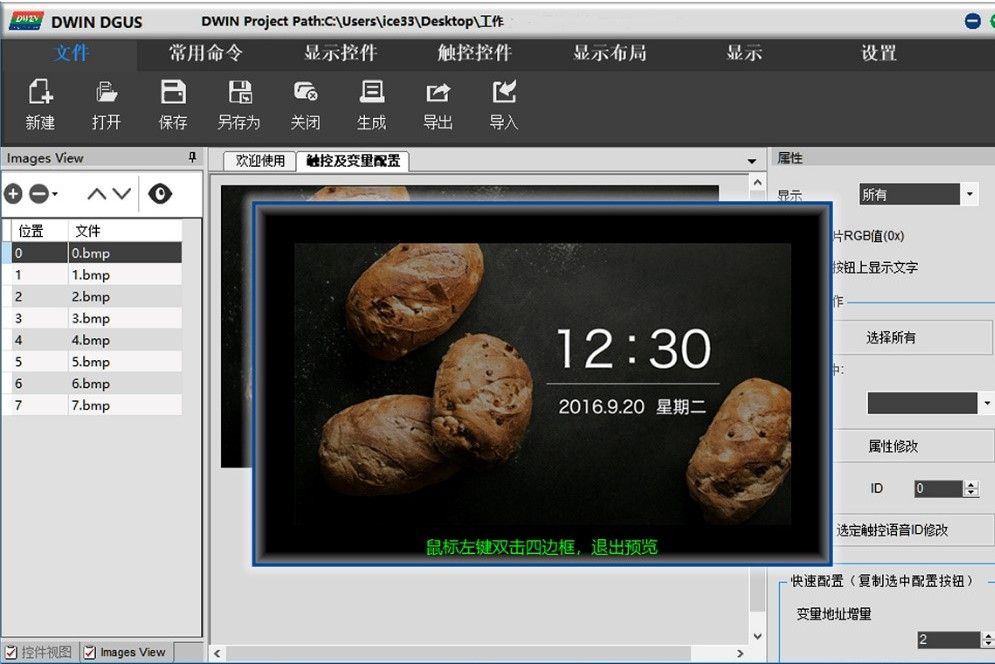The height and width of the screenshot is (664, 995).
Task: Generate config with 生成 icon
Action: pos(372,92)
